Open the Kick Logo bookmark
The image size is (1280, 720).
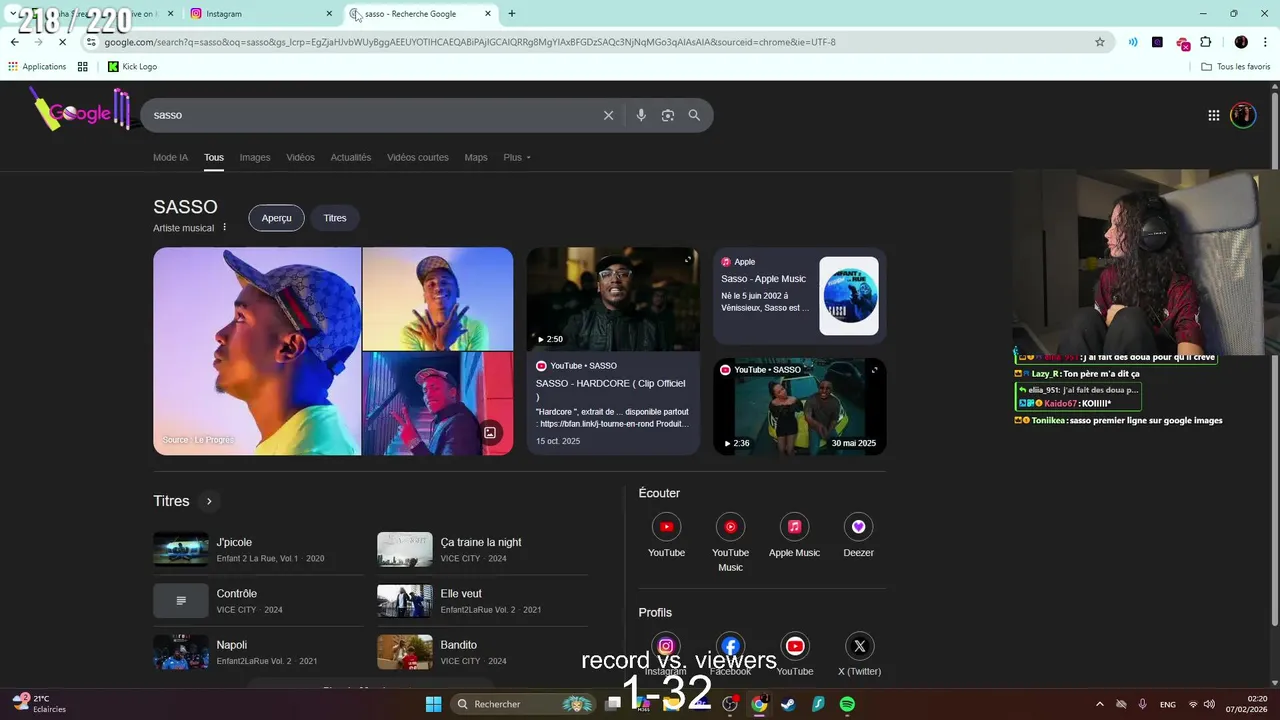pyautogui.click(x=132, y=66)
